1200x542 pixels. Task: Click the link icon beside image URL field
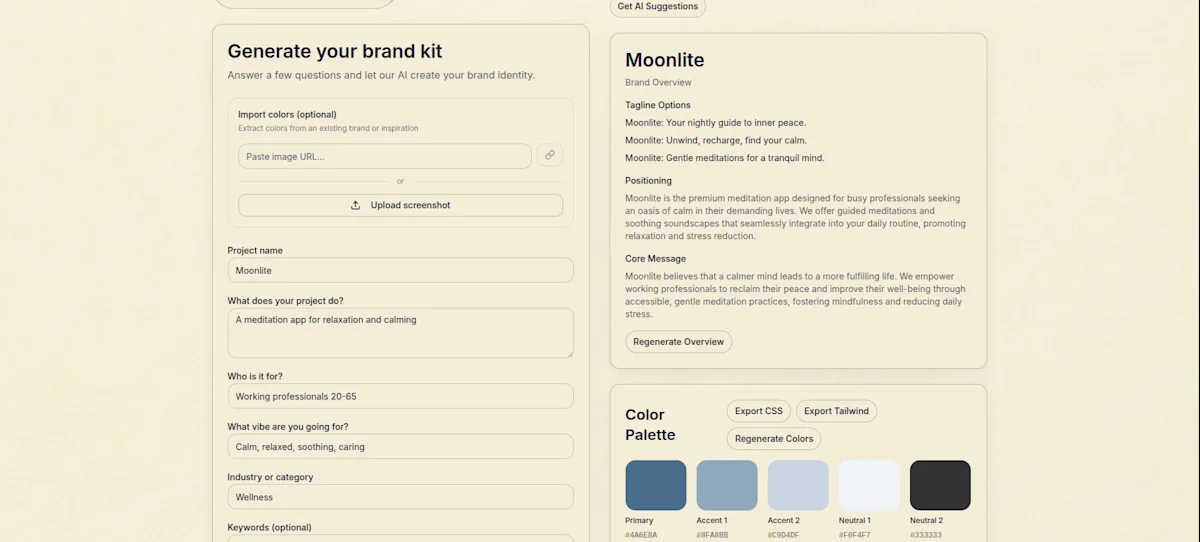point(549,155)
